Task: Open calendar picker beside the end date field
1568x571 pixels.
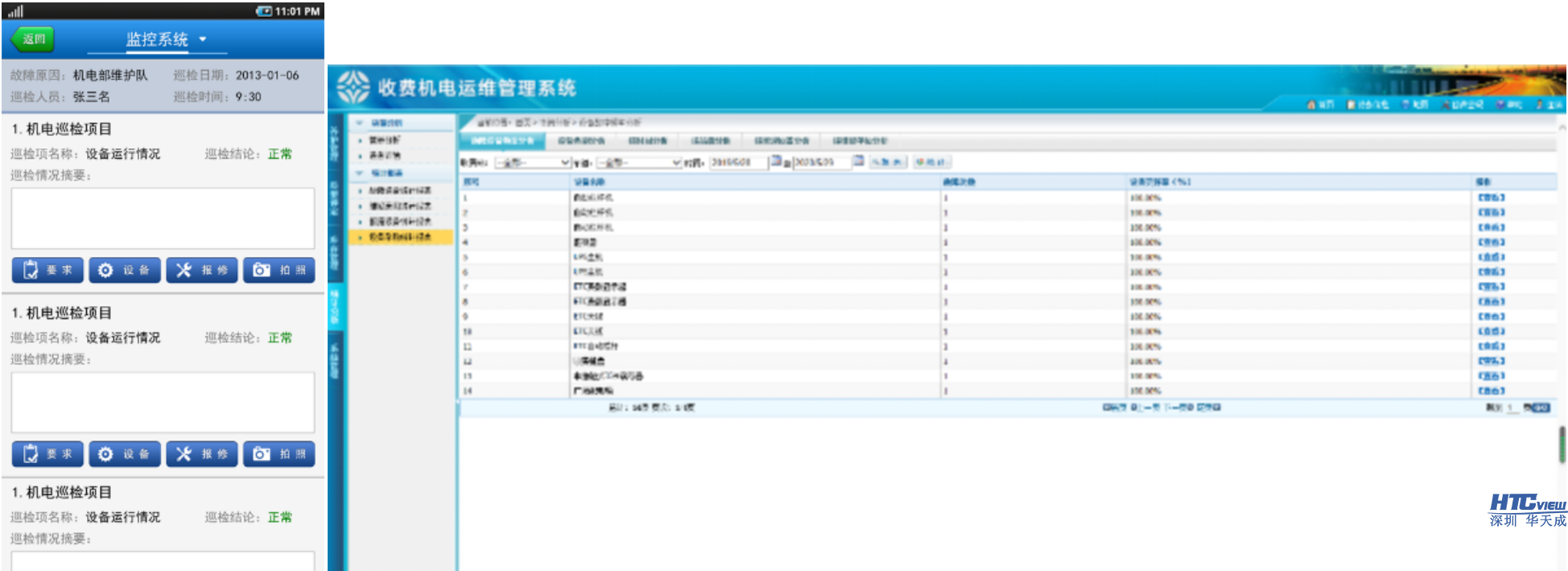Action: click(858, 162)
